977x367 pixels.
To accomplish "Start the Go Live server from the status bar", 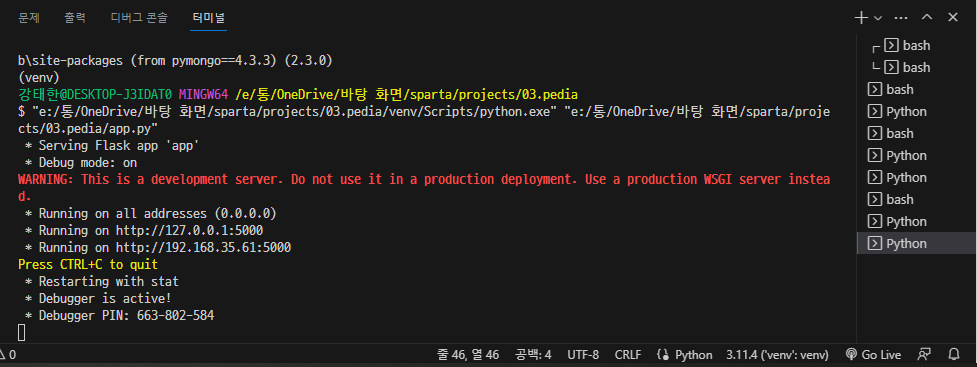I will point(874,355).
